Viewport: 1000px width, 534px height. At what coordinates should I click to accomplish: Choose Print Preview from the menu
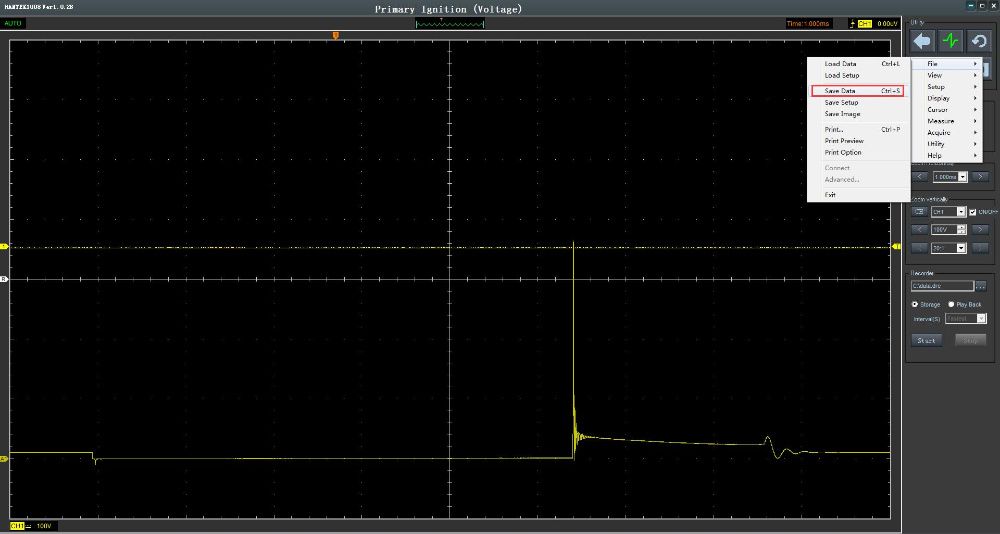tap(844, 141)
